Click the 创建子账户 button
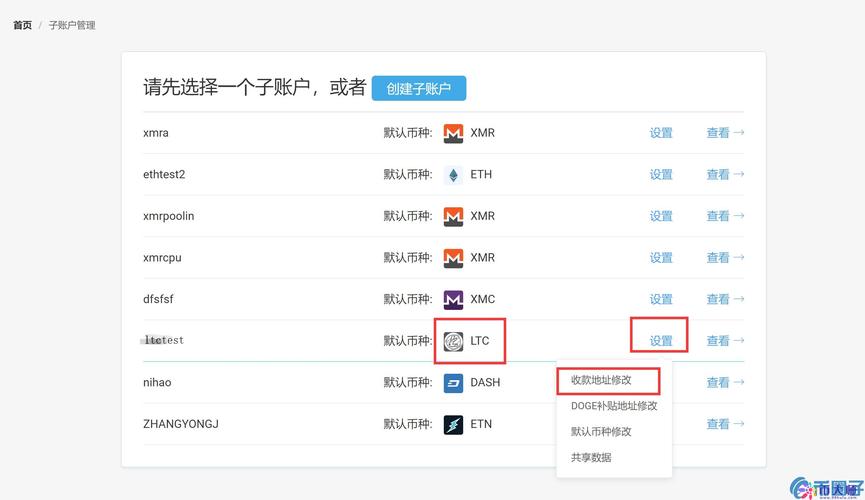The width and height of the screenshot is (865, 500). [419, 88]
